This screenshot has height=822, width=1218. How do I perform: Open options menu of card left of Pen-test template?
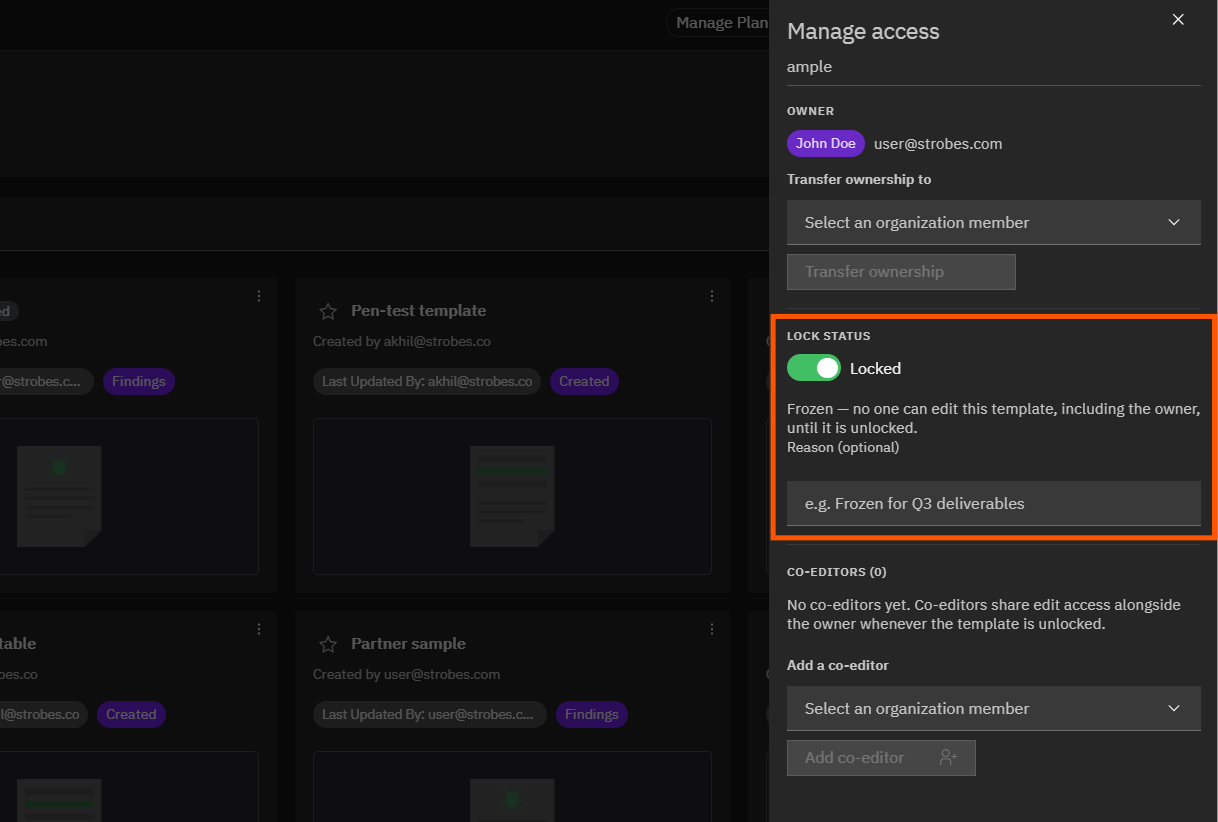click(259, 296)
